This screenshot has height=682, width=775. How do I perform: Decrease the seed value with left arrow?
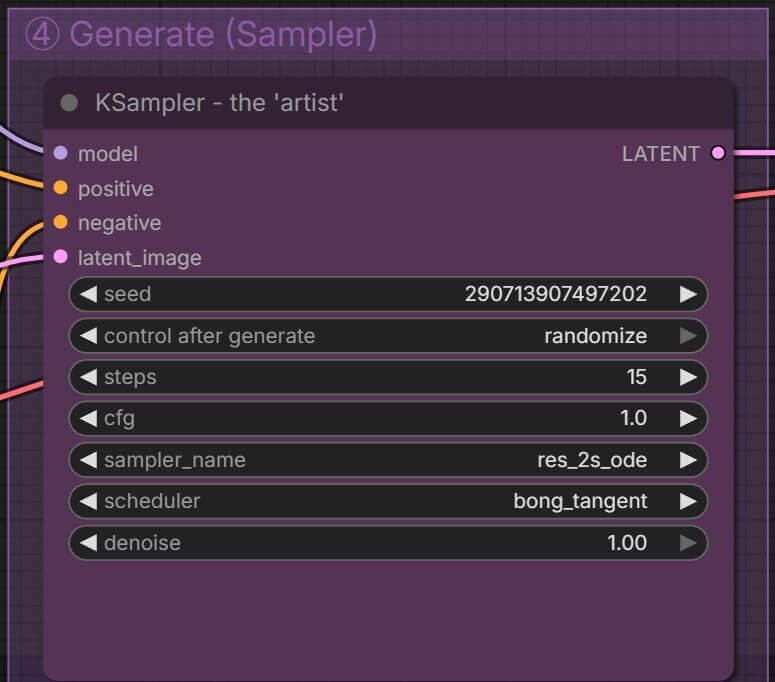point(88,294)
